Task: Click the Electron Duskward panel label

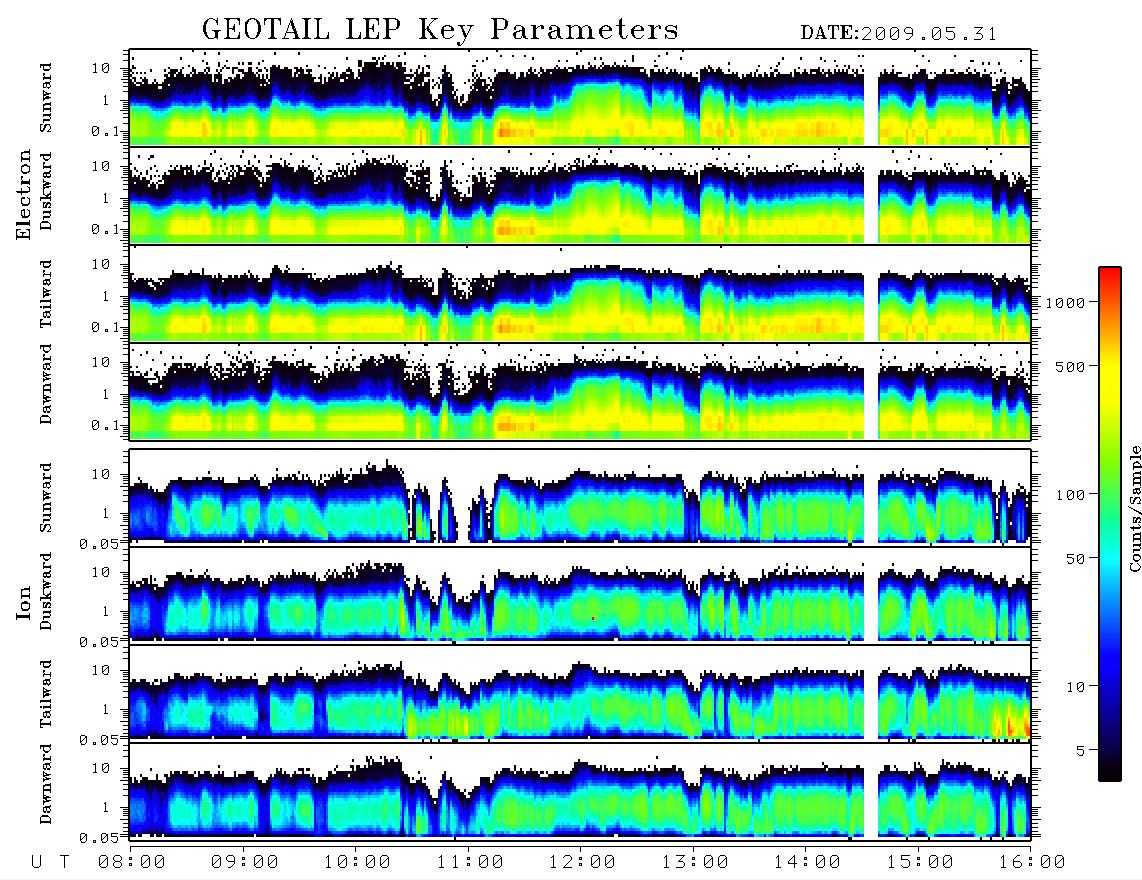Action: click(x=46, y=191)
